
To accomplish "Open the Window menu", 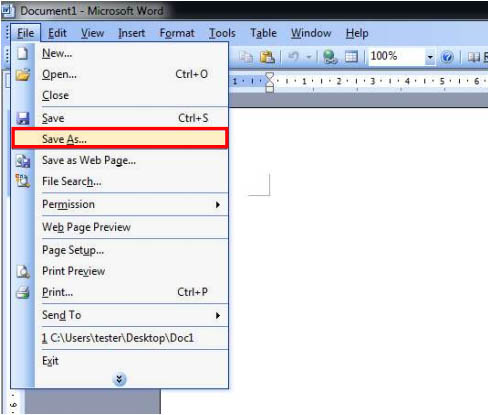I will click(311, 33).
